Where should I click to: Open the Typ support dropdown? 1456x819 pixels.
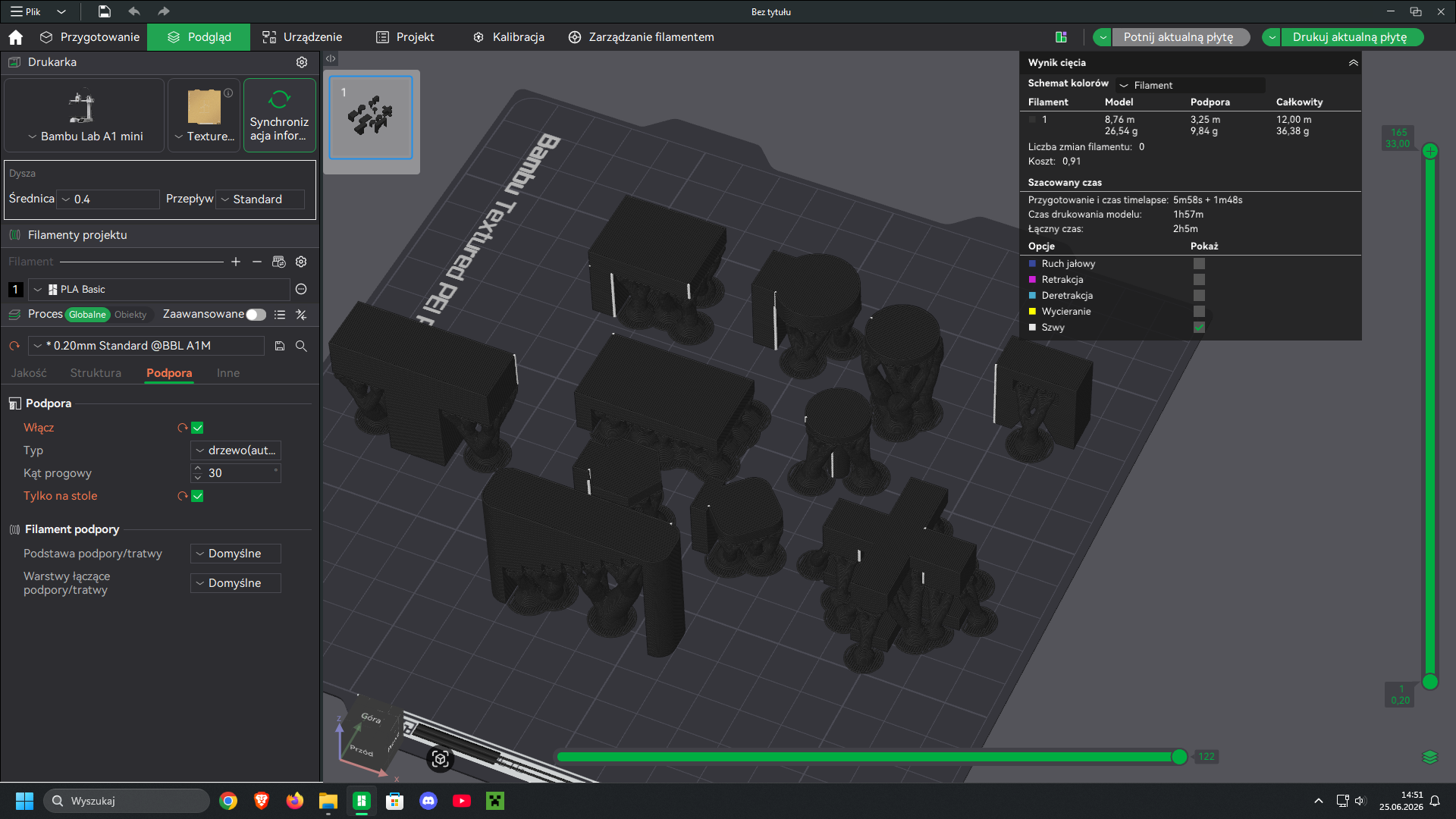click(x=236, y=450)
